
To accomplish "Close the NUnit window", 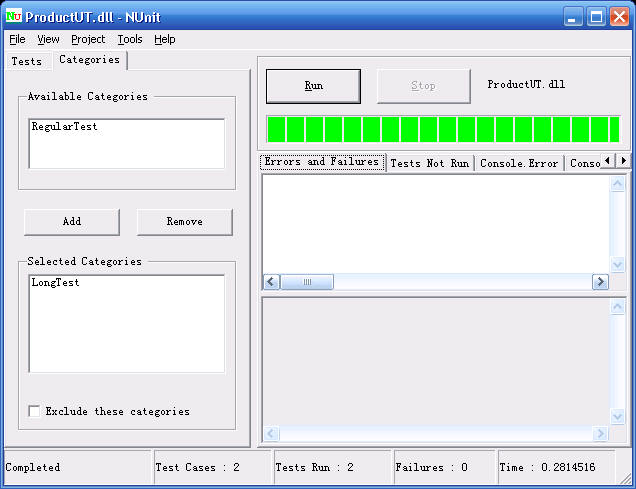I will click(x=619, y=17).
